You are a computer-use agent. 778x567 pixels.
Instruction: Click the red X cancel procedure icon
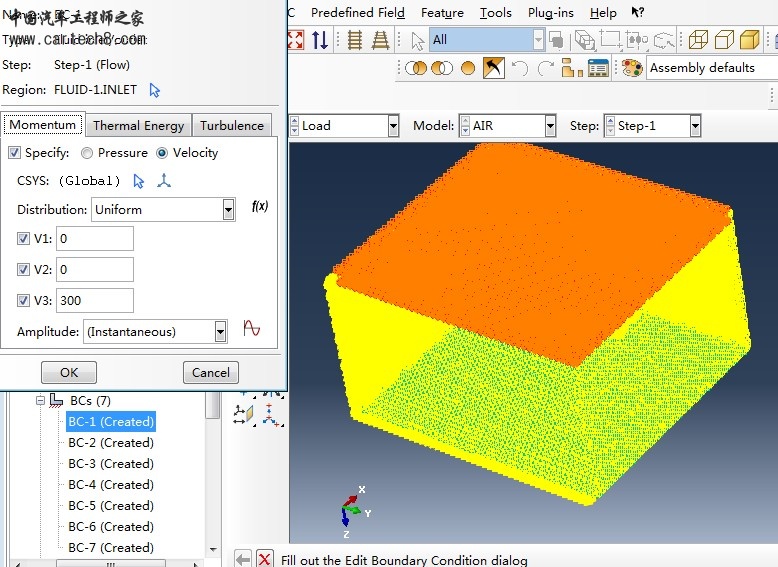[264, 559]
